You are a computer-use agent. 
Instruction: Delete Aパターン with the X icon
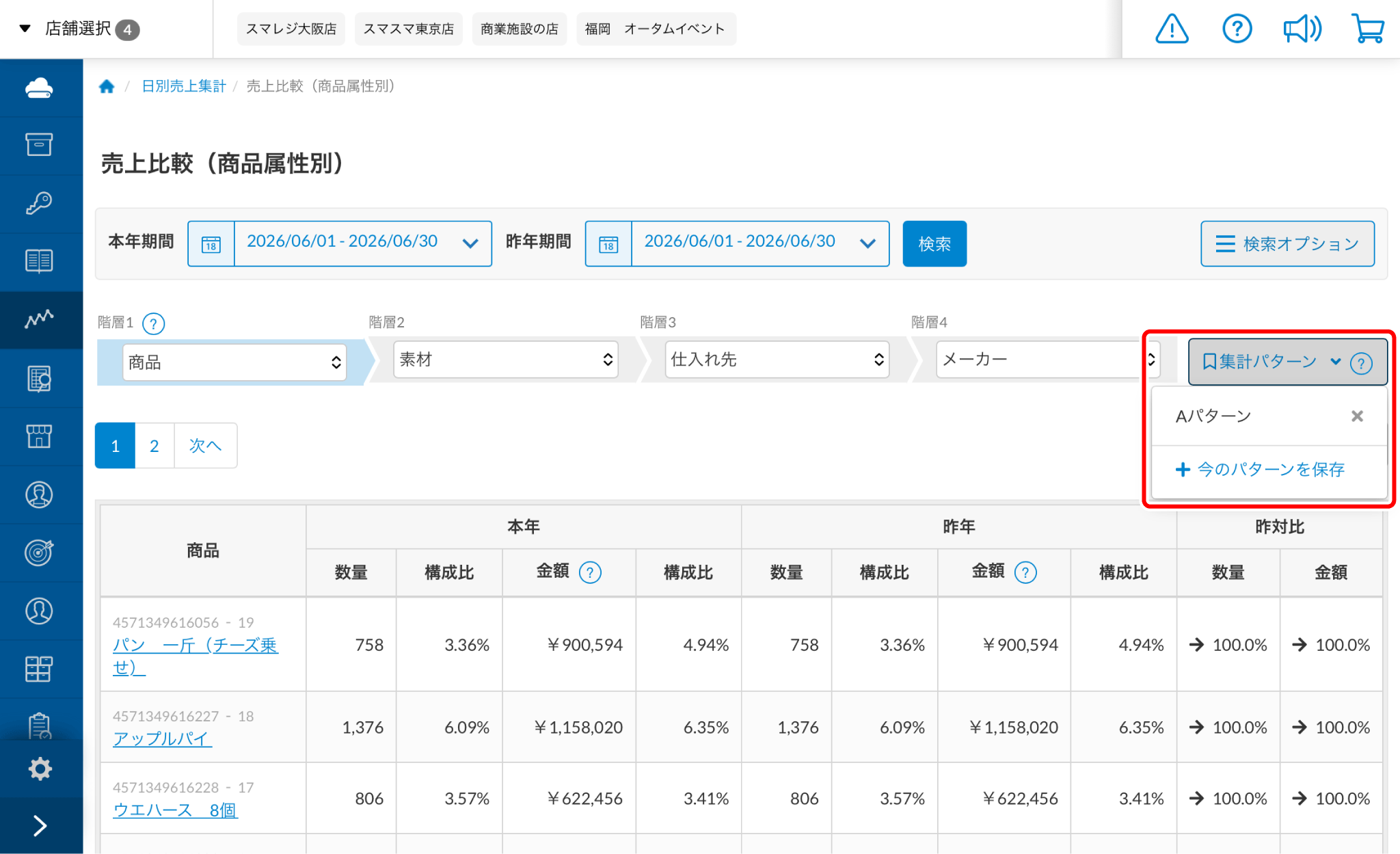coord(1357,416)
